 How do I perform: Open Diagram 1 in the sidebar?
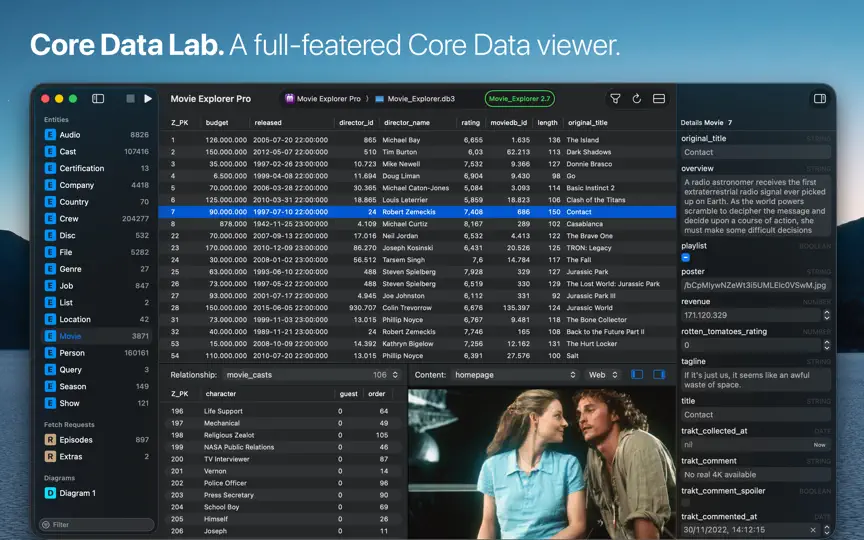click(x=96, y=493)
